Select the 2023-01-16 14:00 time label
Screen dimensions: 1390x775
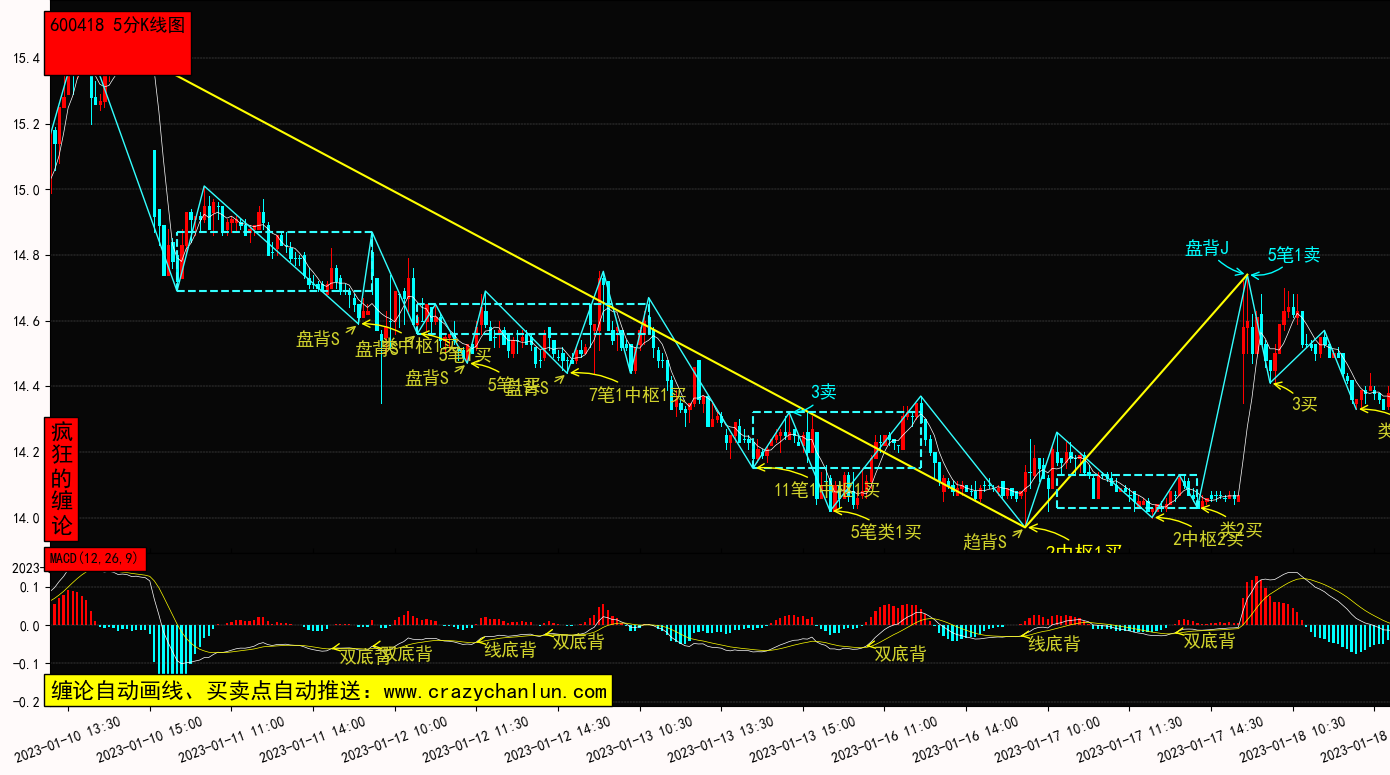pyautogui.click(x=966, y=738)
